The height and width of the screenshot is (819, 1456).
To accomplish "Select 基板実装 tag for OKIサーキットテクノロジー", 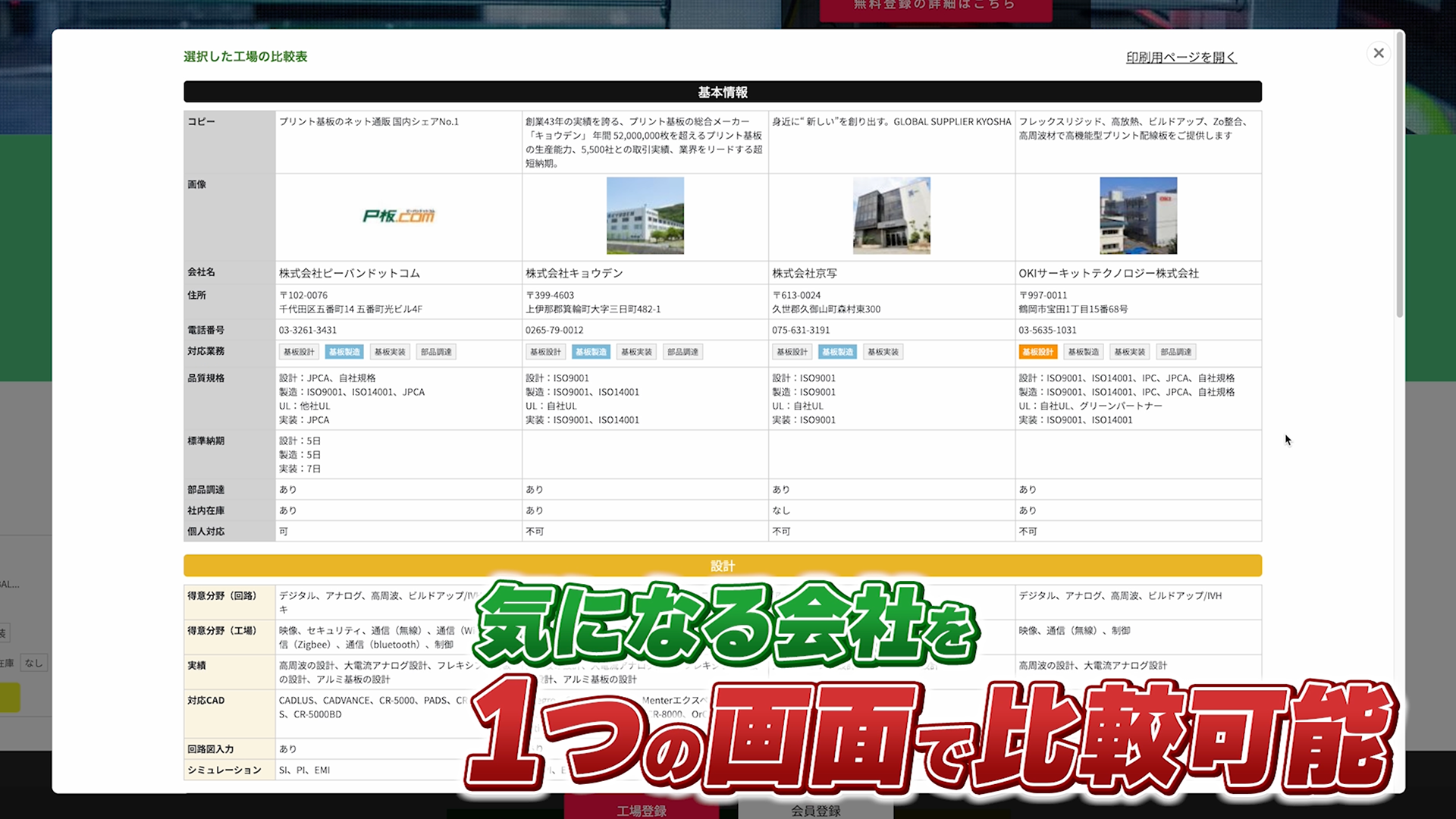I will (x=1129, y=352).
